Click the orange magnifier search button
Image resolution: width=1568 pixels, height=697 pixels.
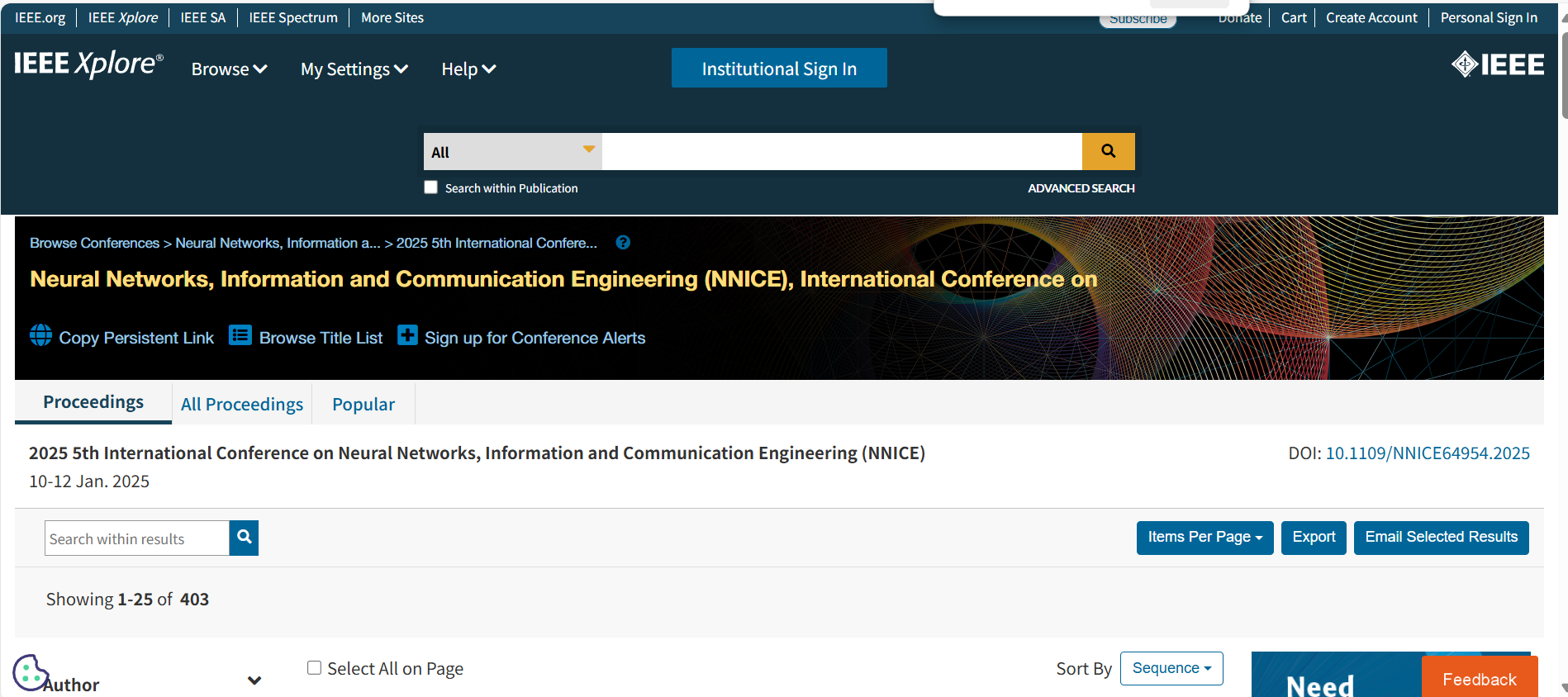coord(1108,151)
